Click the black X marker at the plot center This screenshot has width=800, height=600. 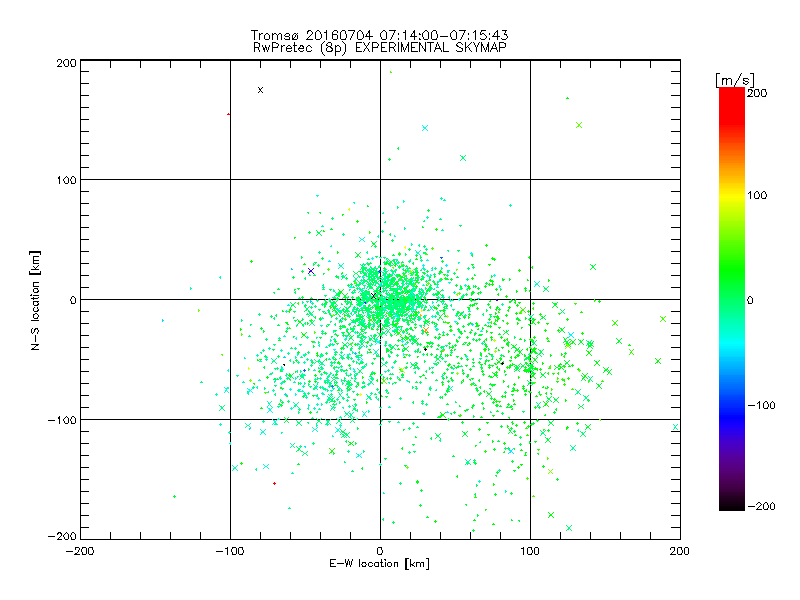373,295
